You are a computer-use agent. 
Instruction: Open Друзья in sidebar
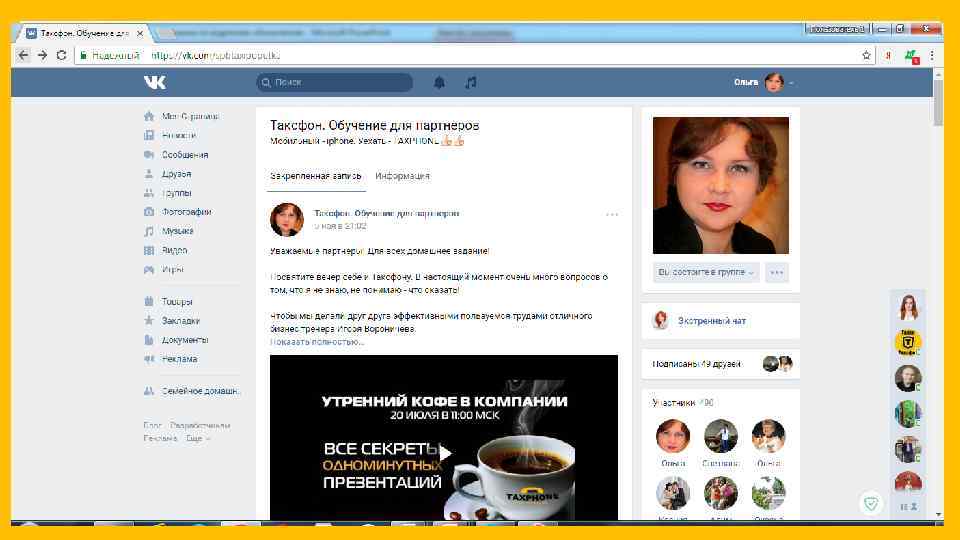pyautogui.click(x=168, y=174)
